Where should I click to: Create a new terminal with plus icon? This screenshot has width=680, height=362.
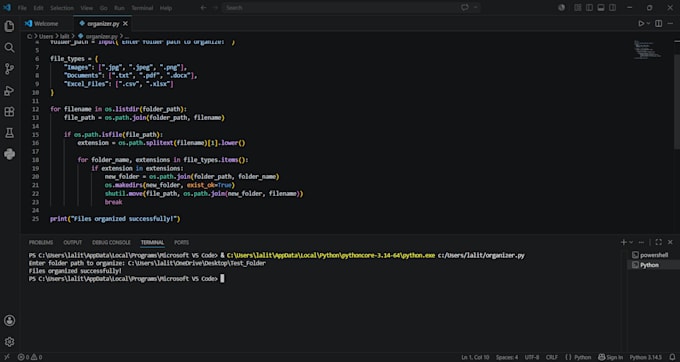[x=623, y=242]
